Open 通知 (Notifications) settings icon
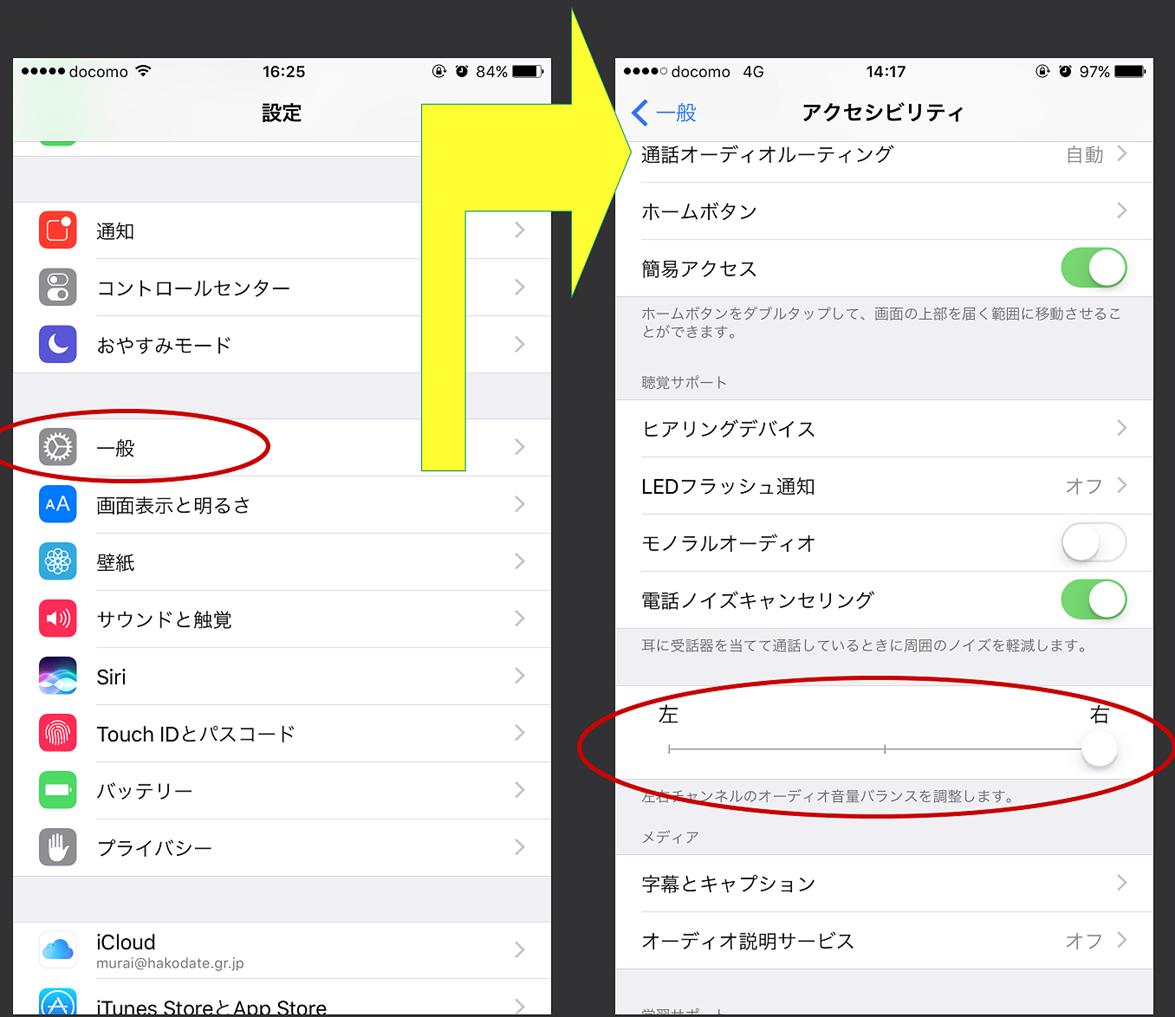Image resolution: width=1175 pixels, height=1017 pixels. click(x=57, y=230)
